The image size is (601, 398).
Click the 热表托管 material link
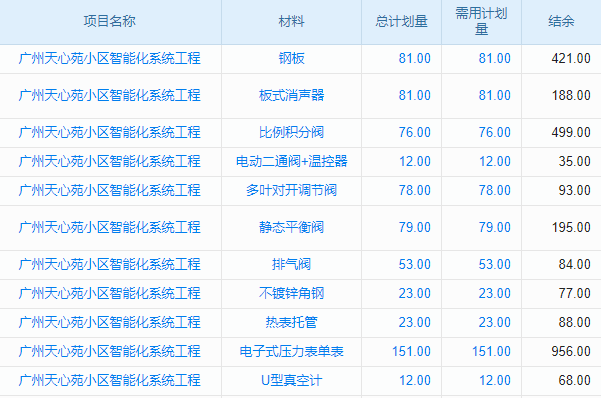(x=291, y=322)
